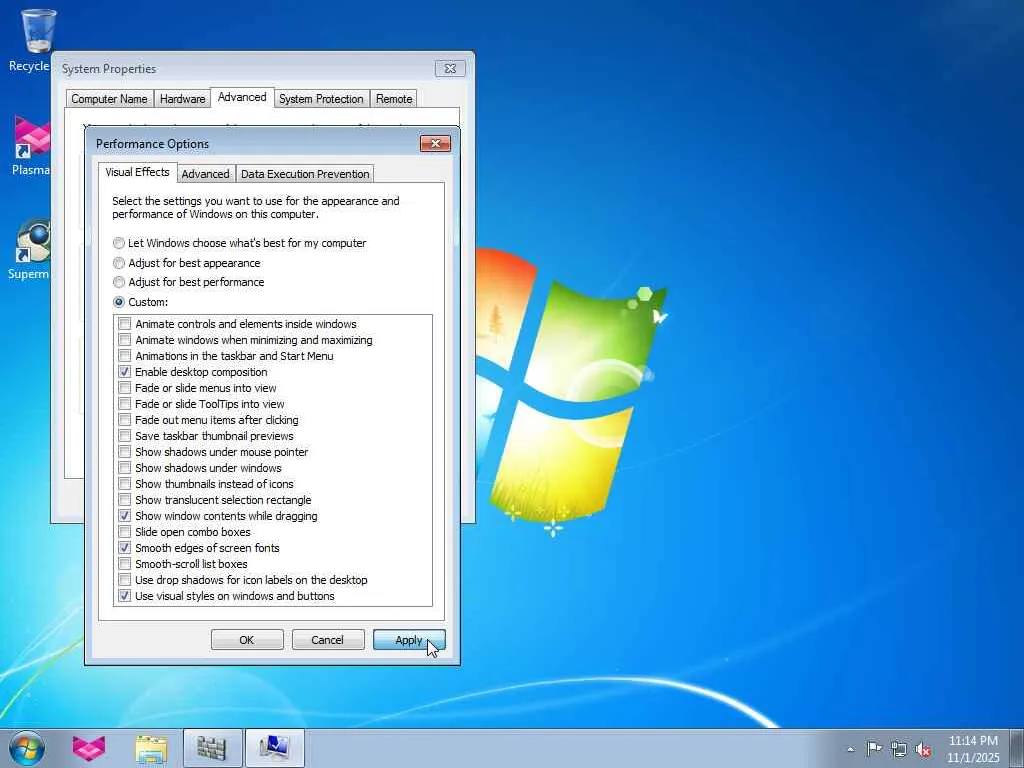The width and height of the screenshot is (1024, 768).
Task: Enable Show shadows under windows
Action: click(125, 468)
